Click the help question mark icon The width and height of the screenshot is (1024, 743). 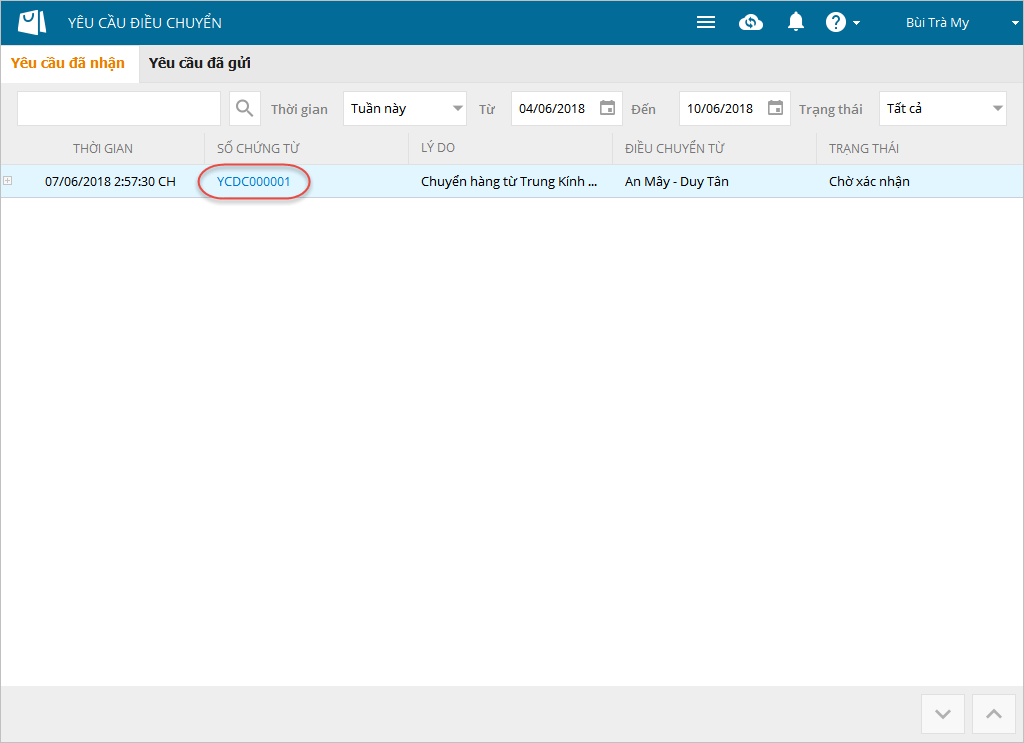pyautogui.click(x=836, y=22)
